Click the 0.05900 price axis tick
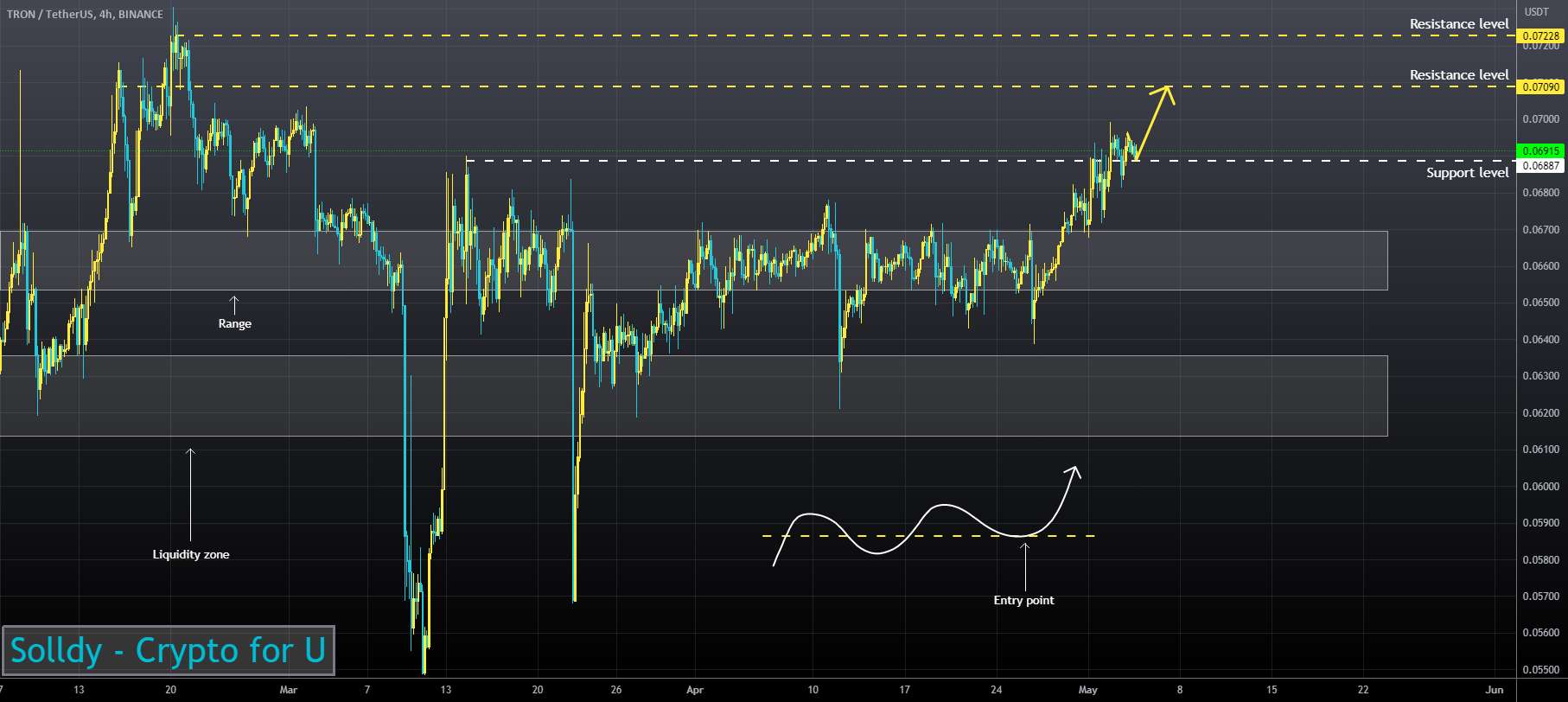 coord(1540,523)
